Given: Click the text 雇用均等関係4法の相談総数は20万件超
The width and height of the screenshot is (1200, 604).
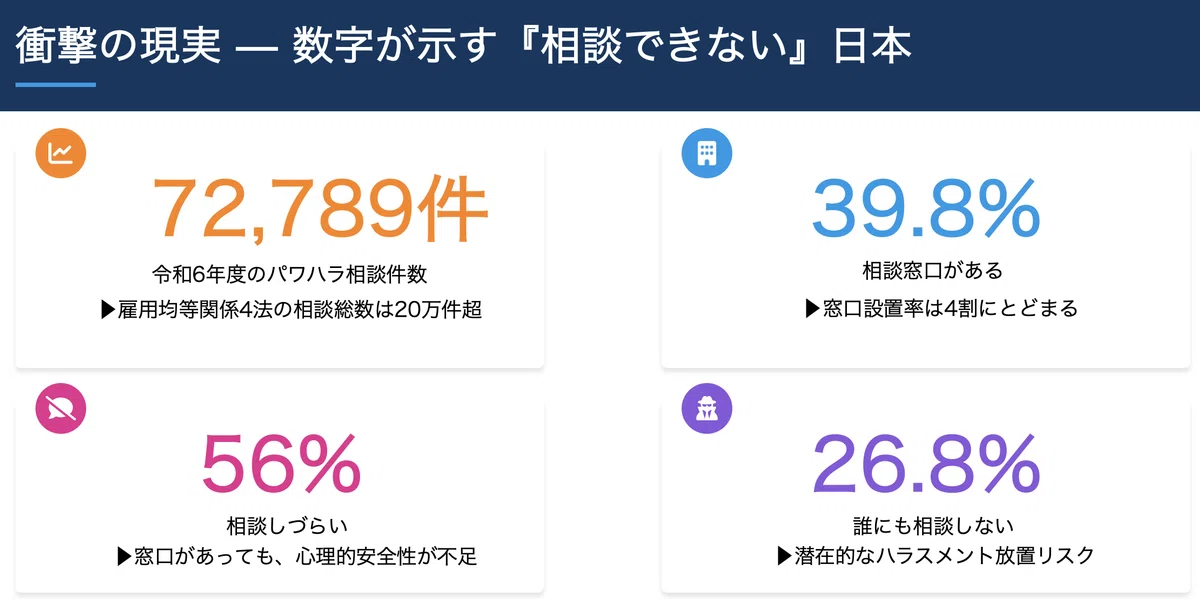Looking at the screenshot, I should (291, 310).
